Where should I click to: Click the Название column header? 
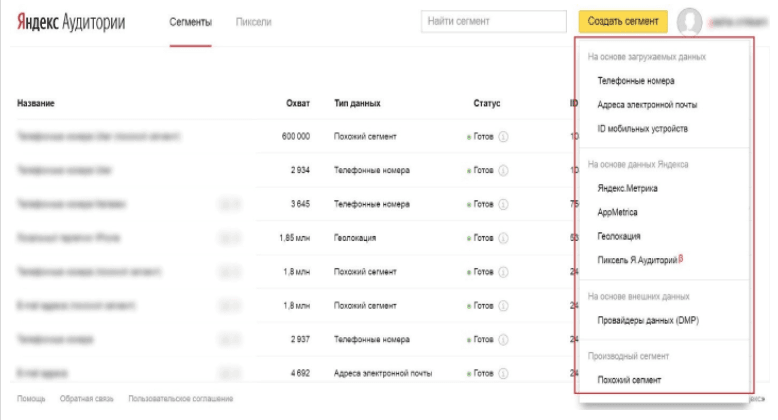click(x=36, y=103)
